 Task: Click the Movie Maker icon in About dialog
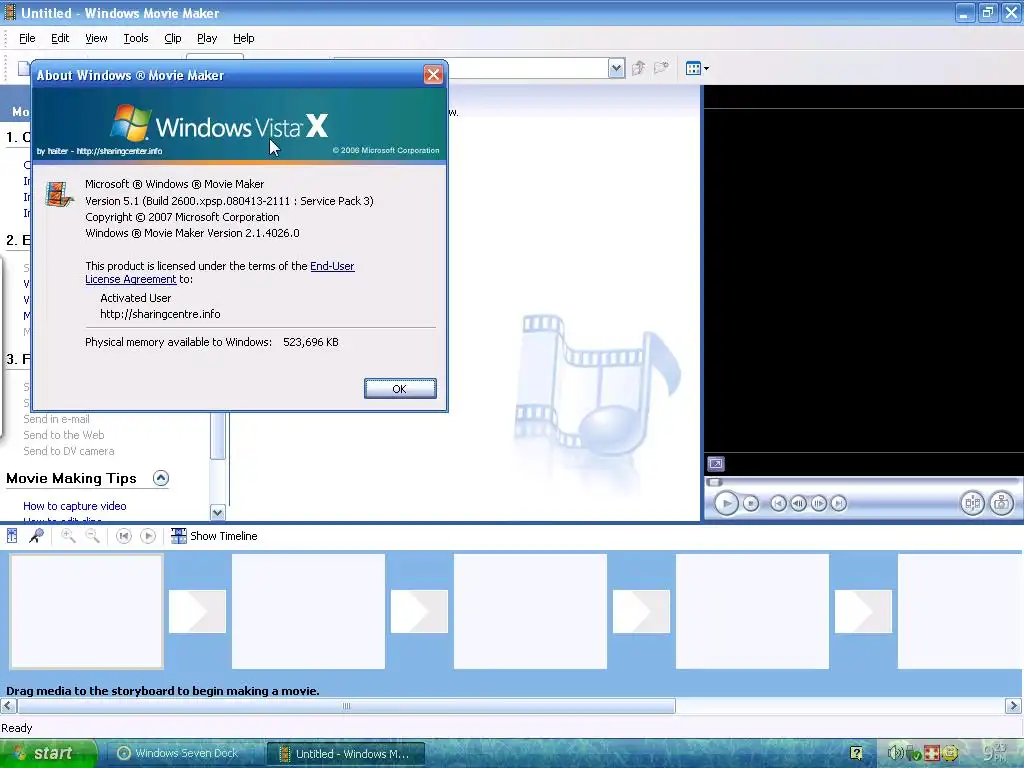[x=59, y=195]
